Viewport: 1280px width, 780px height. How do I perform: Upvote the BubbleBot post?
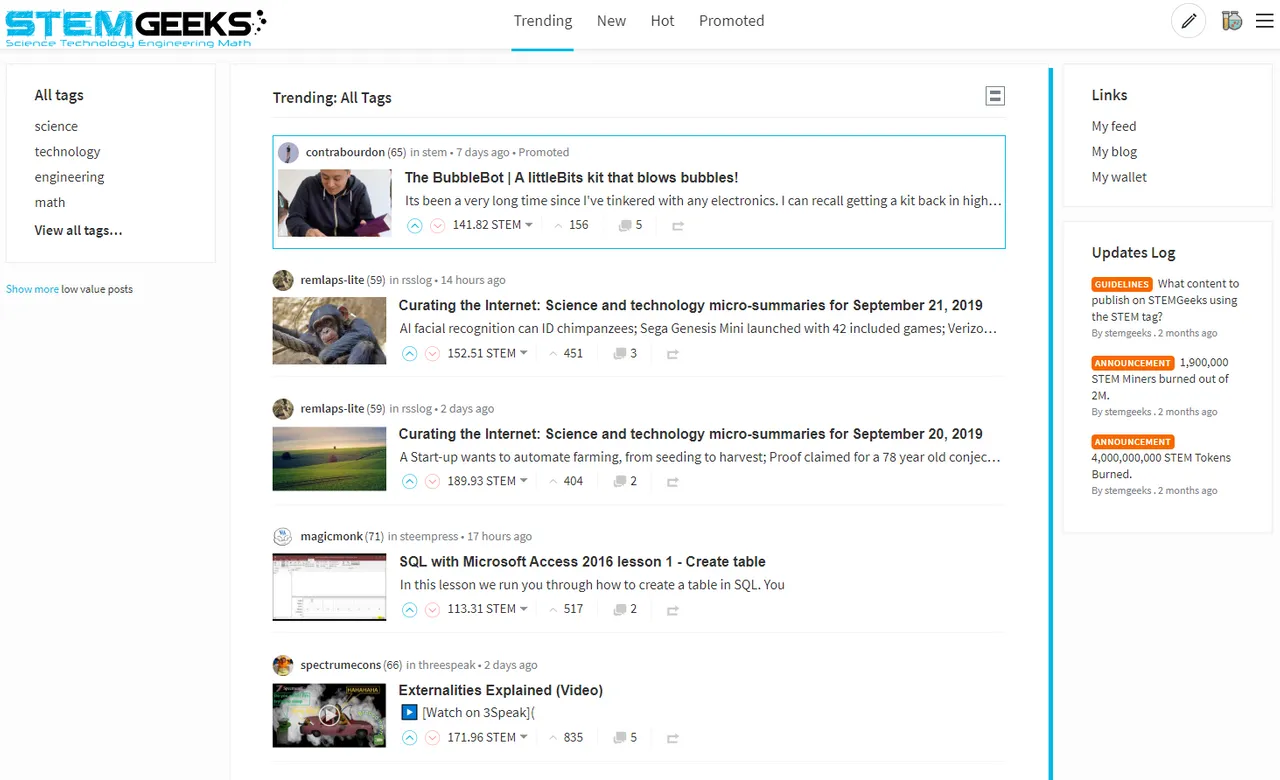coord(415,226)
